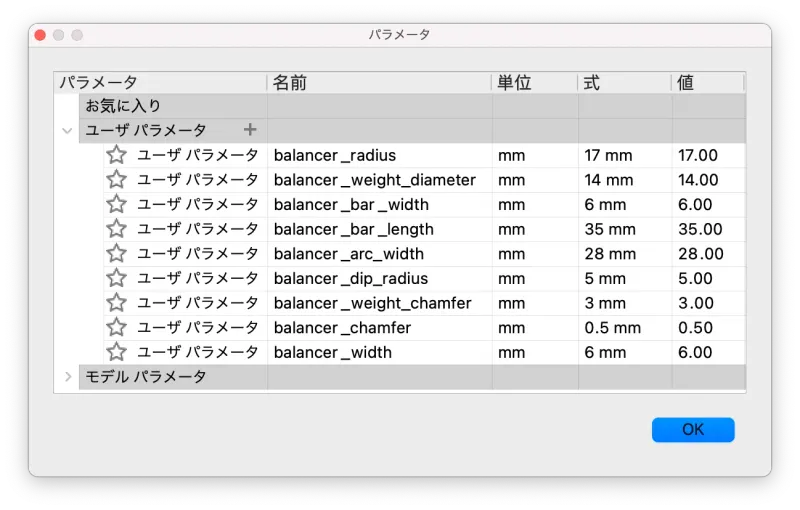Toggle star for balancer_weight_chamfer
The height and width of the screenshot is (510, 800).
click(116, 302)
